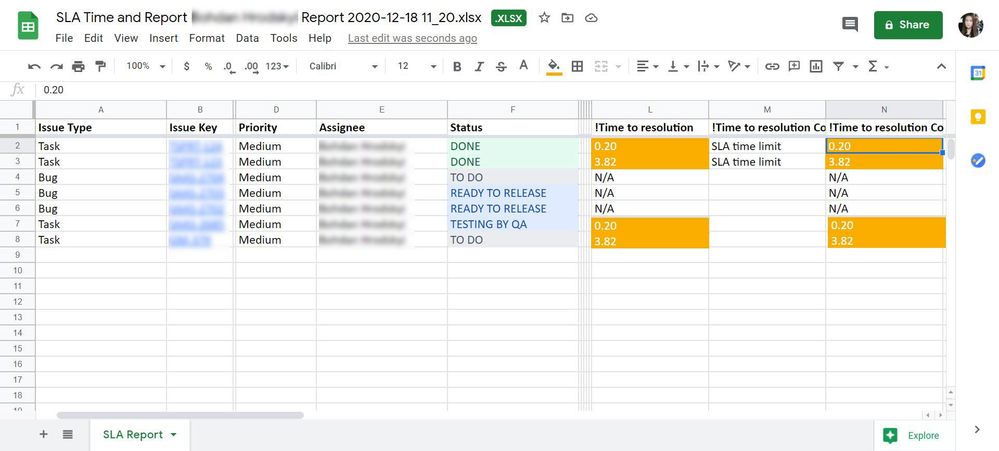Select the 'TESTING BY QA' status cell
This screenshot has height=451, width=999.
[513, 224]
